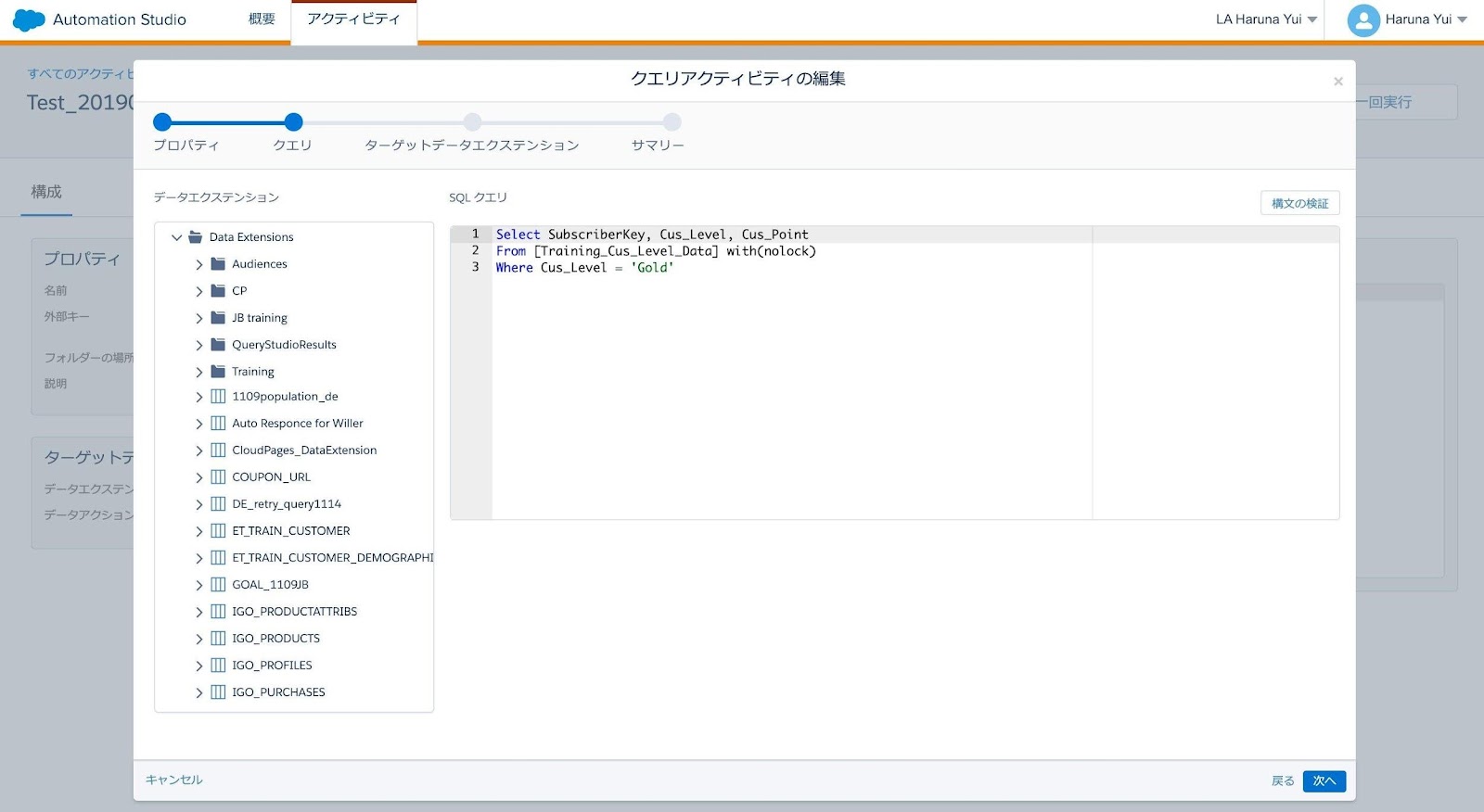Screen dimensions: 1484x812
Task: Click the すべてのアクティビティ breadcrumb link
Action: [x=81, y=74]
